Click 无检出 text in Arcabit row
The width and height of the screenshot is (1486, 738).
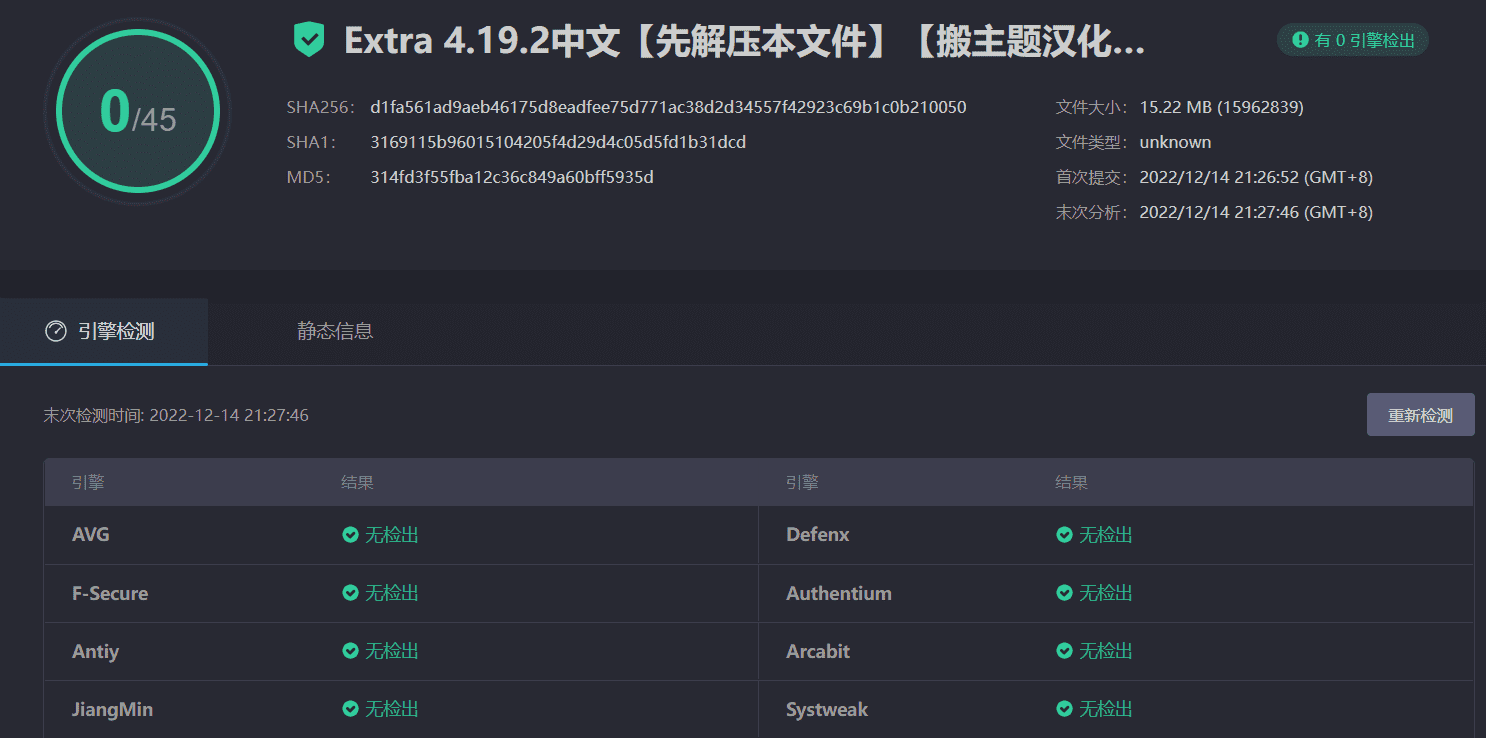tap(1106, 651)
